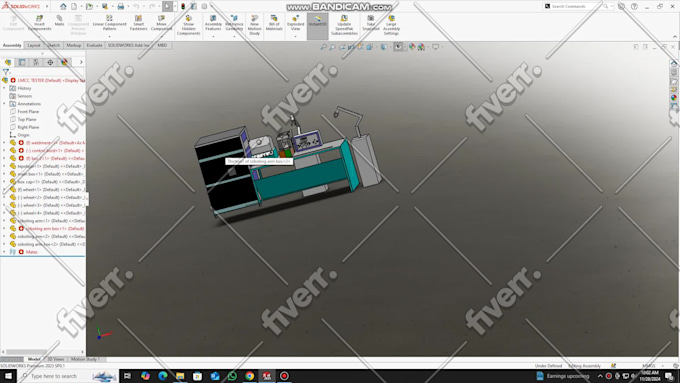
Task: Create a new document with the New icon
Action: (x=74, y=7)
